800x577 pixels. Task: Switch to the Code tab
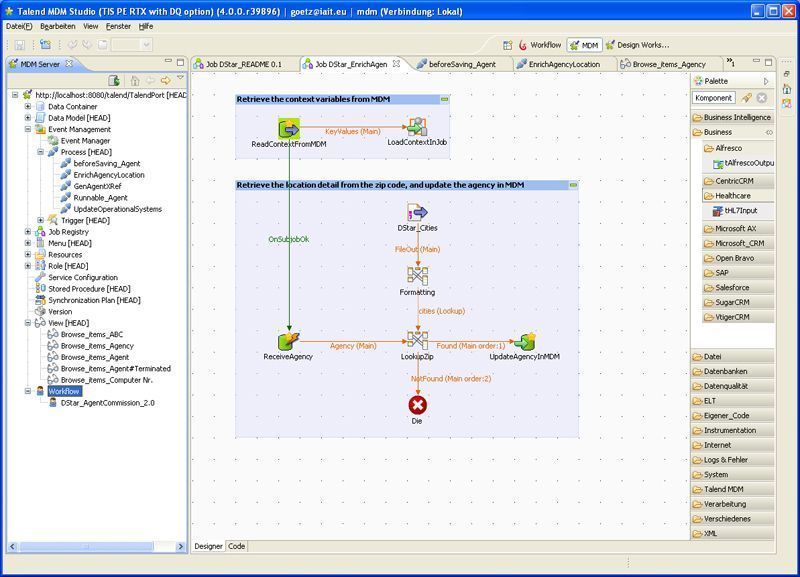click(236, 546)
